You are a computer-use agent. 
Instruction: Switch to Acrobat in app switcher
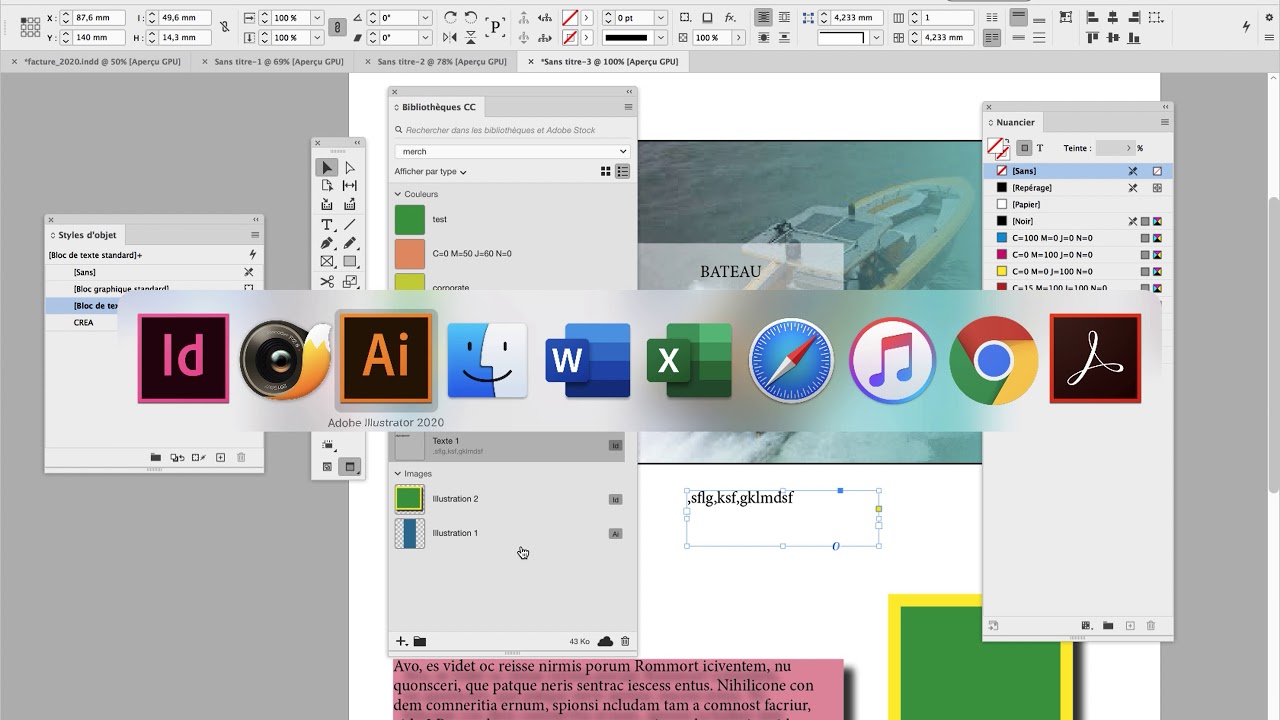tap(1095, 359)
